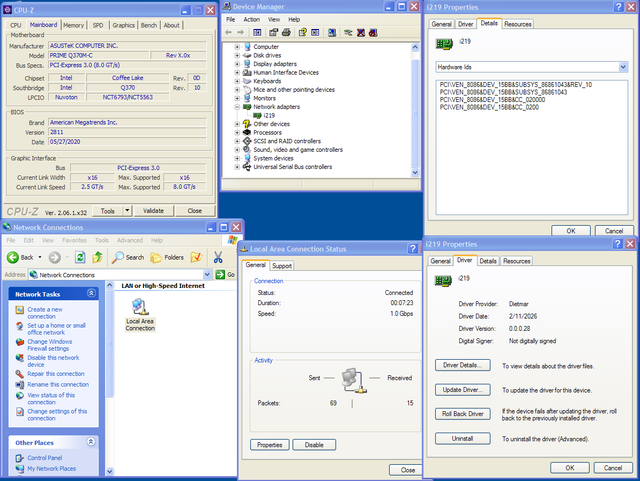Click Disable button in Connection Status

[314, 445]
